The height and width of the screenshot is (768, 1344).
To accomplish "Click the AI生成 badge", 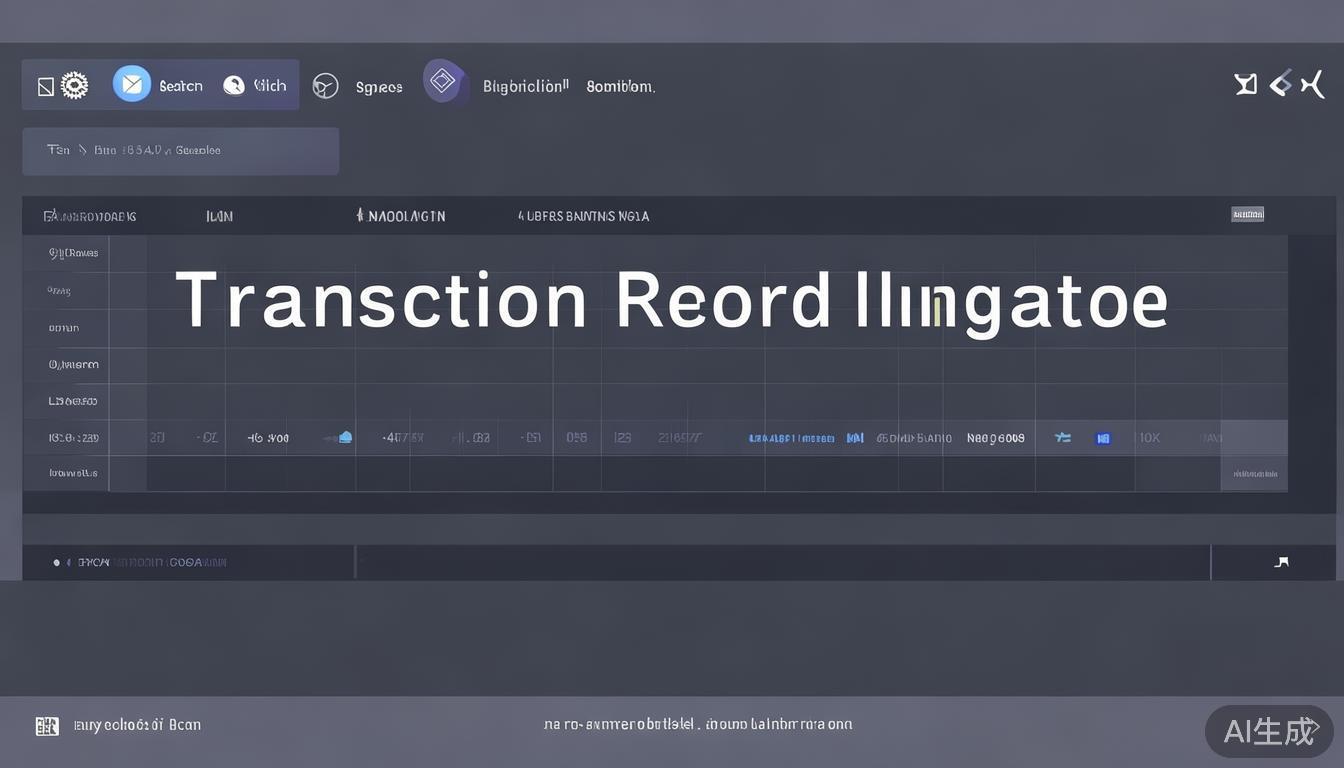I will coord(1270,731).
